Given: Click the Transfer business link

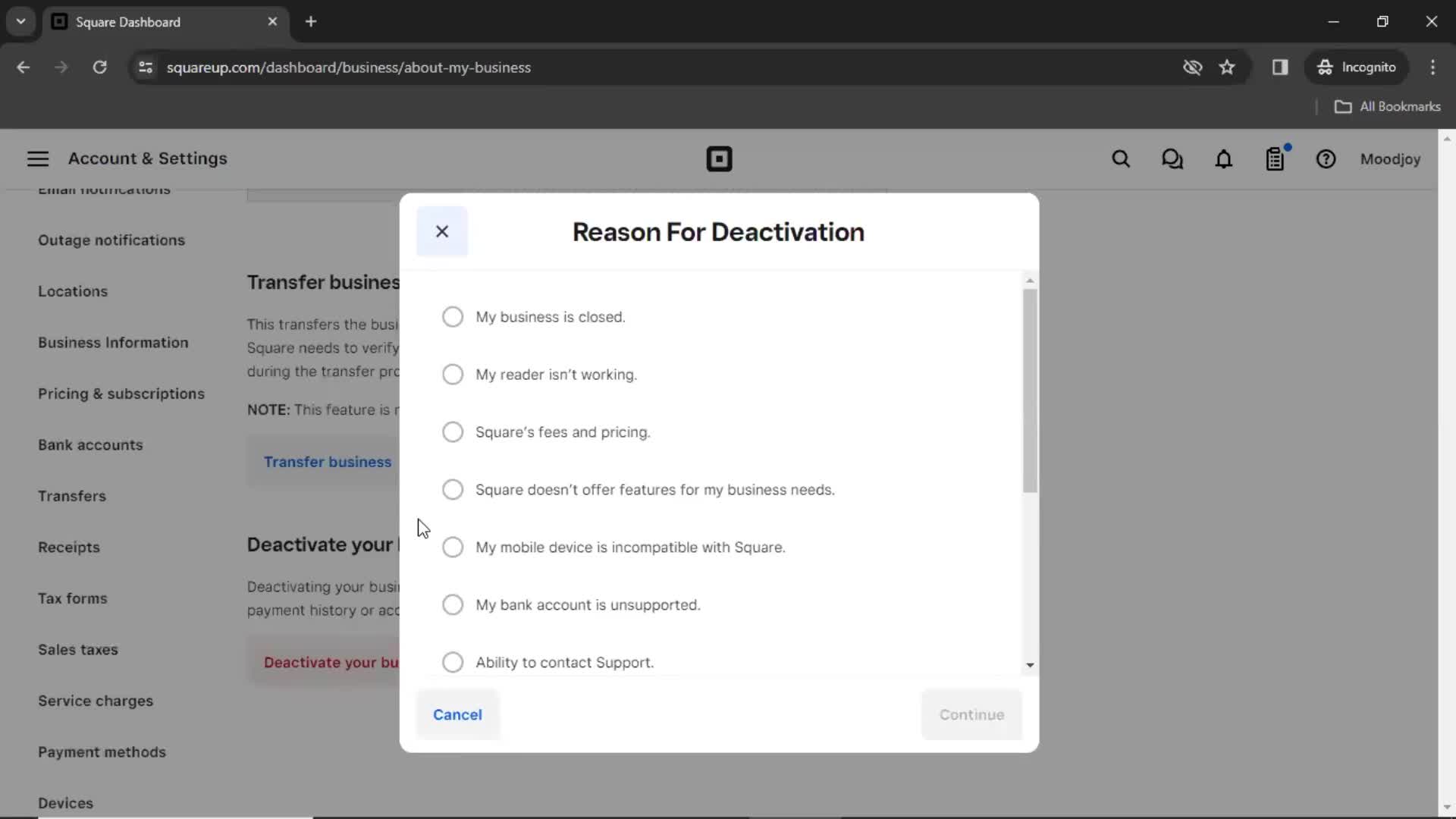Looking at the screenshot, I should (x=327, y=461).
